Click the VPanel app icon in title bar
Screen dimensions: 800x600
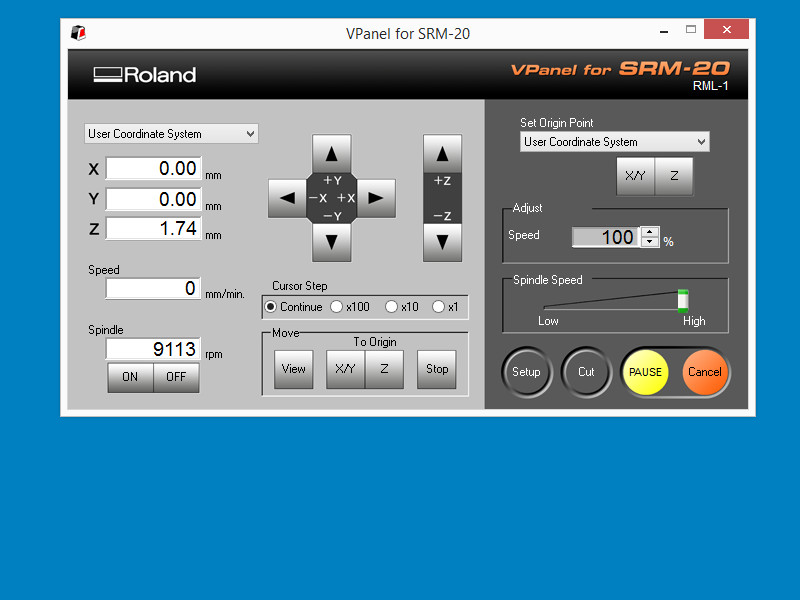(78, 33)
